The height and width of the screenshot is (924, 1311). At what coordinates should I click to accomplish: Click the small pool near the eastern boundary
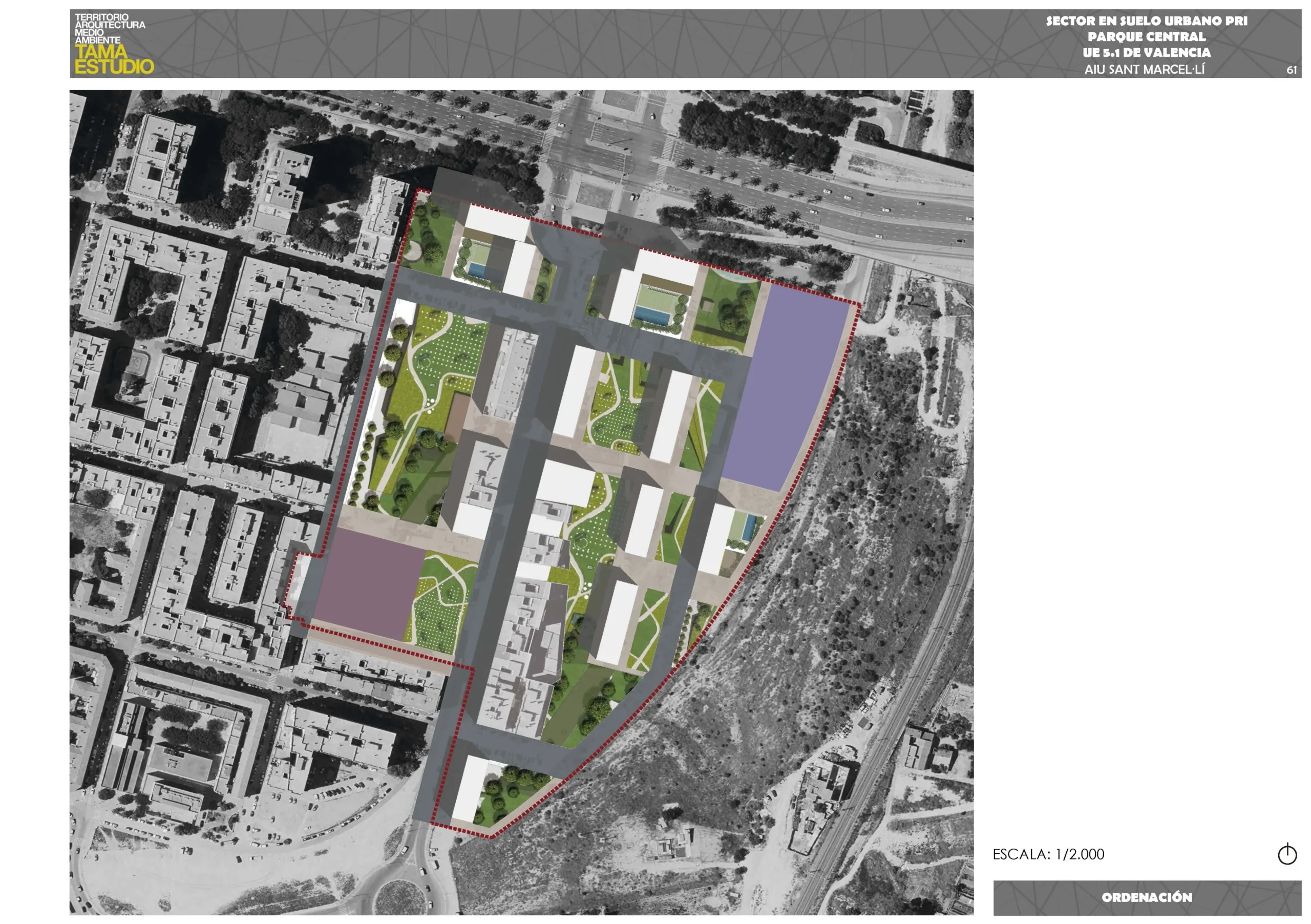pyautogui.click(x=749, y=528)
